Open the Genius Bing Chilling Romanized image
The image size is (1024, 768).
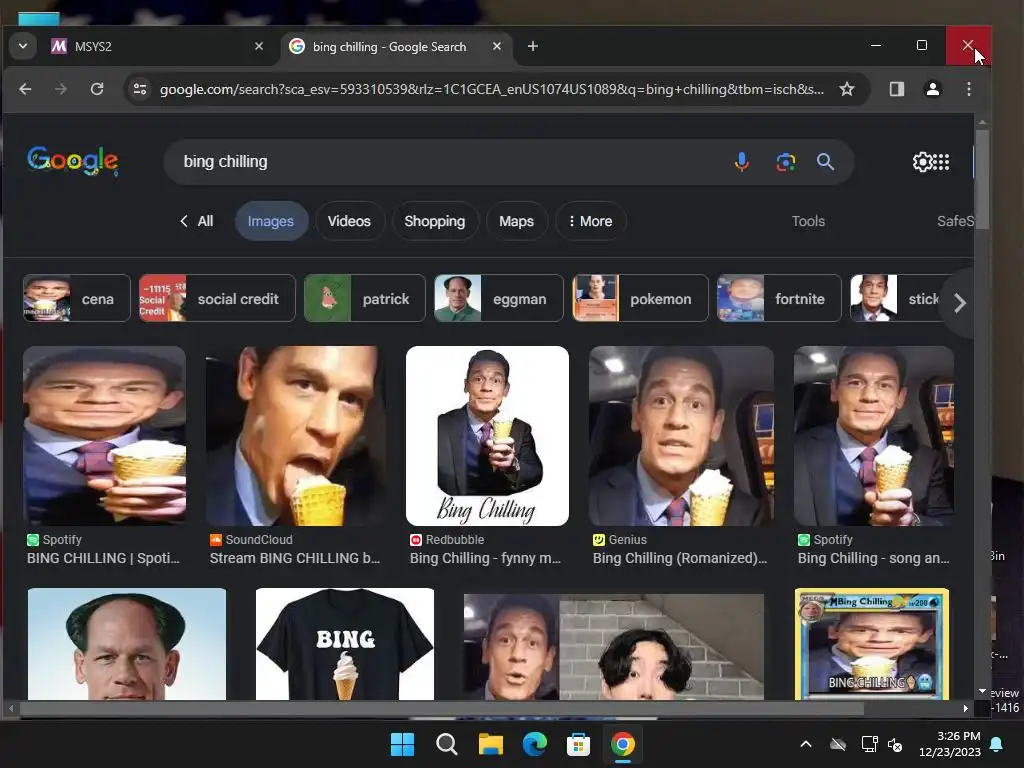[x=681, y=436]
